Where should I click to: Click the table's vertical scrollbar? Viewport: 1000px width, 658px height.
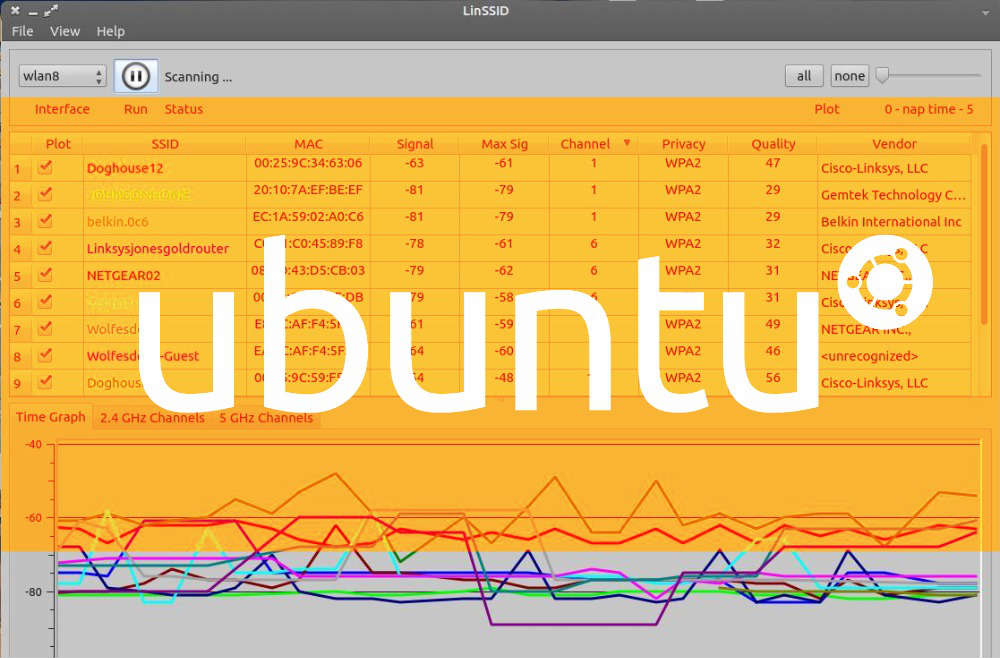983,235
